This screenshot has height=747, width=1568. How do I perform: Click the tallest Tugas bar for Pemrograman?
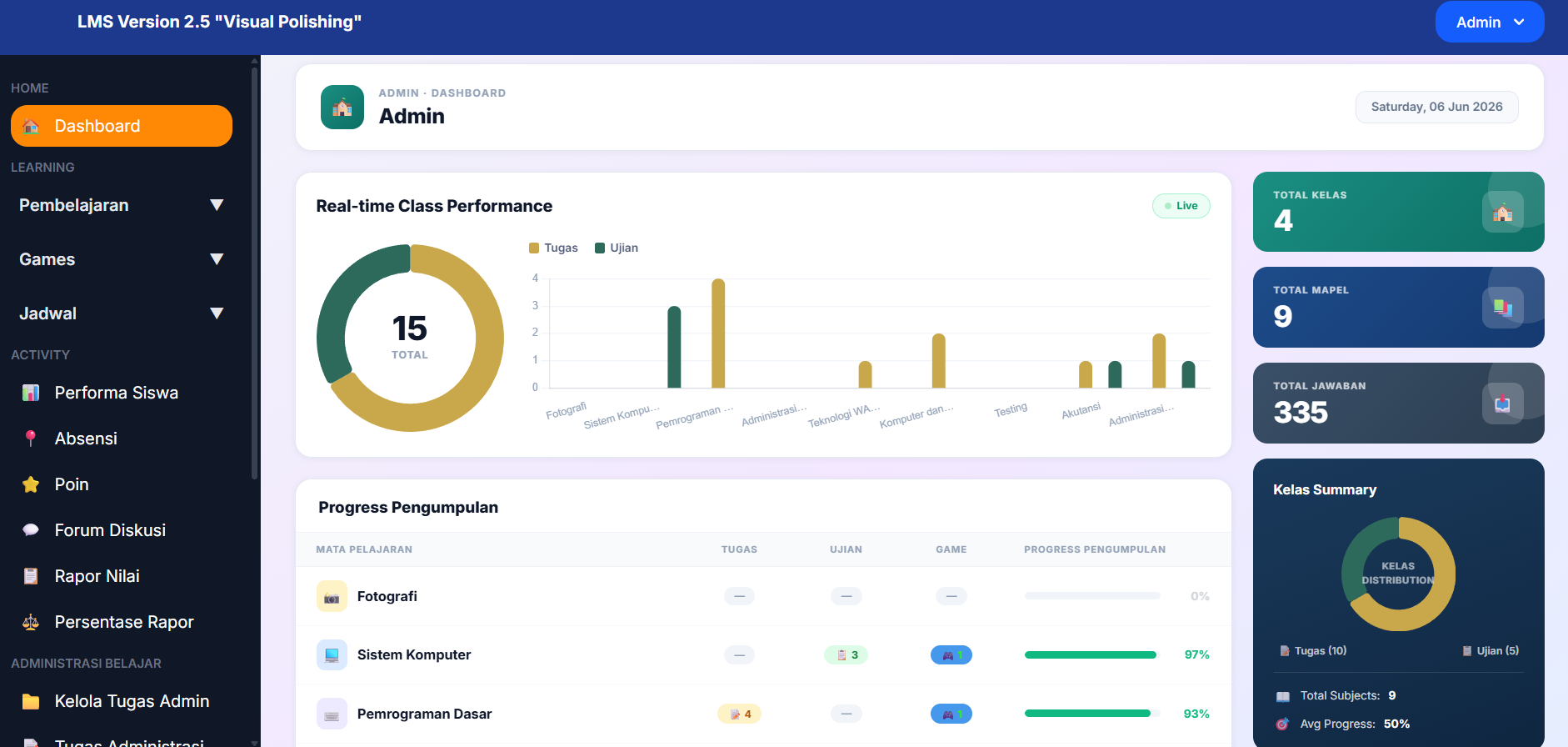point(718,333)
